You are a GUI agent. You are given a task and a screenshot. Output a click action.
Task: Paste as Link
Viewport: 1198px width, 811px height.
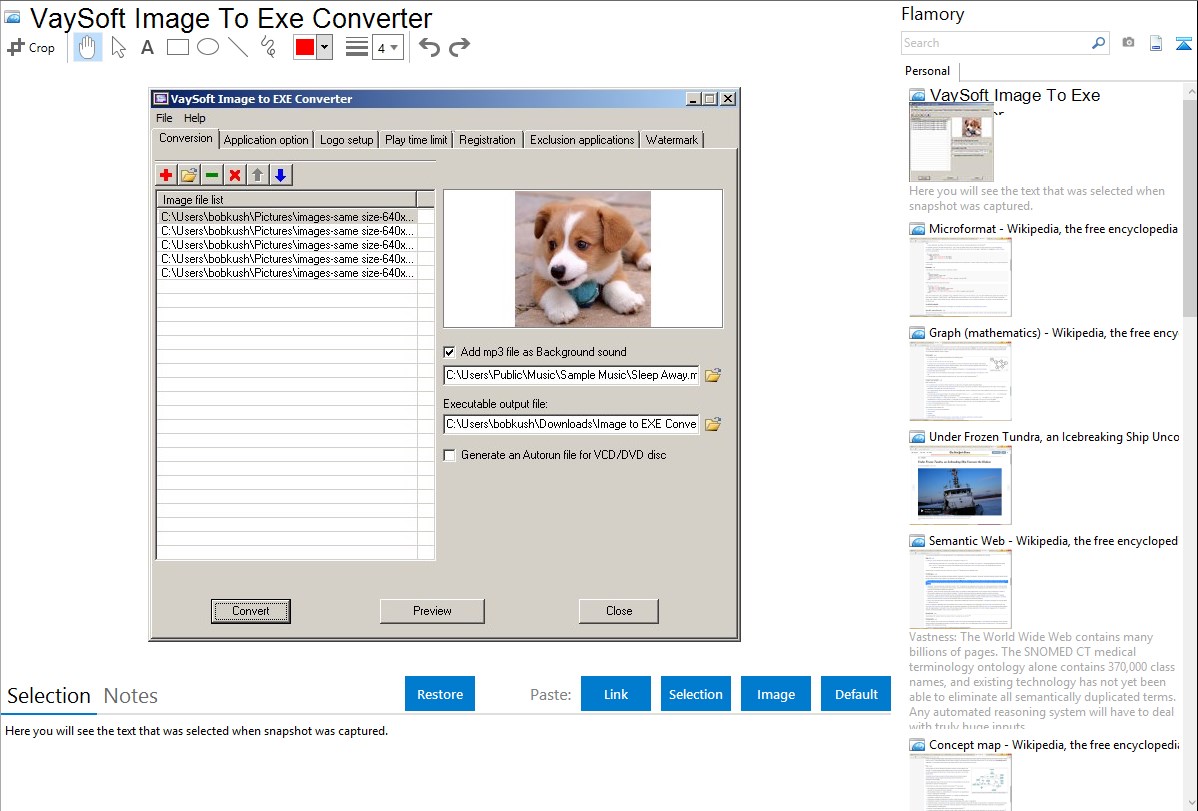point(616,694)
